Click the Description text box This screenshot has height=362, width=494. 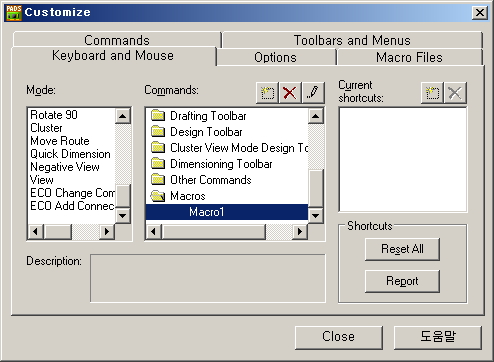click(x=208, y=278)
